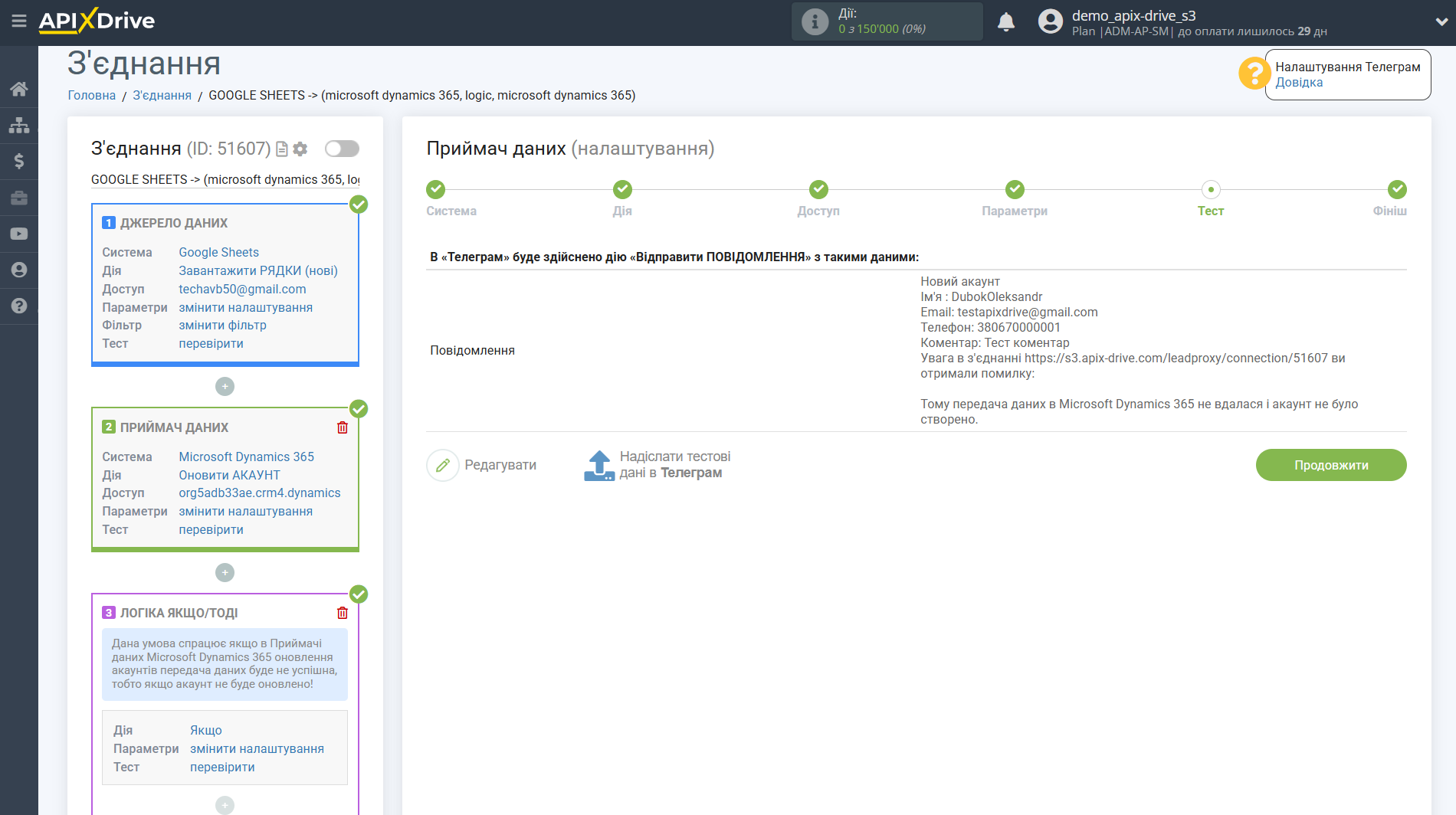Open source змінити налаштування link

(x=246, y=308)
